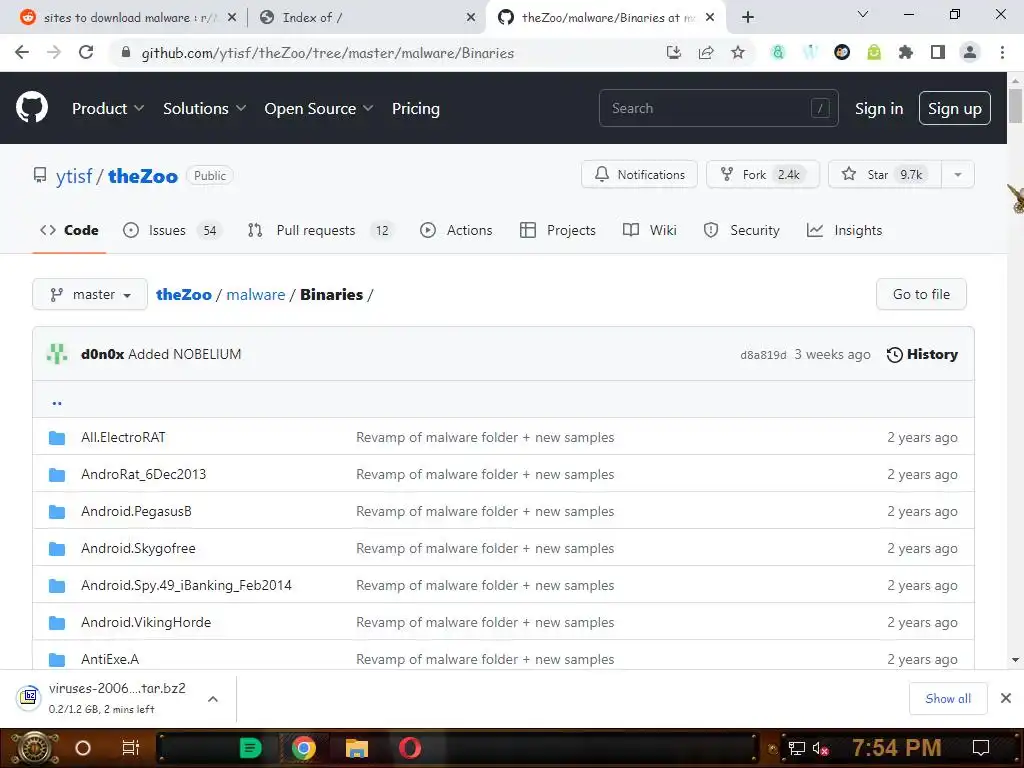Open Task View on the taskbar
This screenshot has height=768, width=1024.
pyautogui.click(x=131, y=748)
